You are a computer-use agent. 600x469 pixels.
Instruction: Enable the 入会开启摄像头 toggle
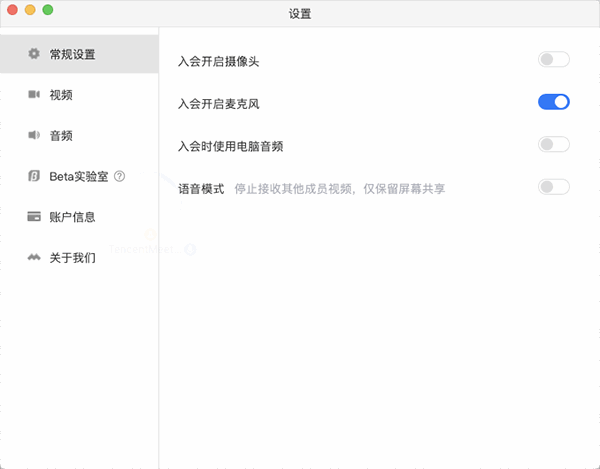click(553, 60)
